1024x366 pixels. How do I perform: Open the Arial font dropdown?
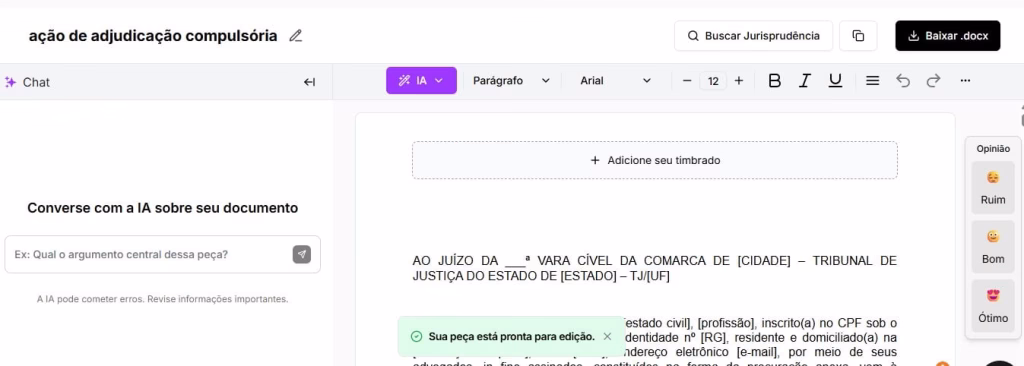tap(615, 81)
